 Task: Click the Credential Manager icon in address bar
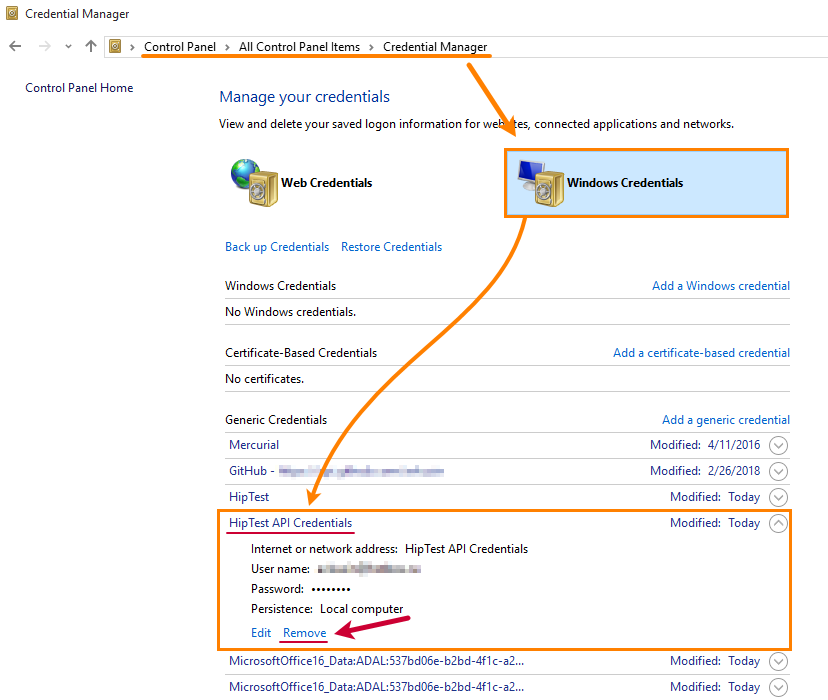[117, 46]
